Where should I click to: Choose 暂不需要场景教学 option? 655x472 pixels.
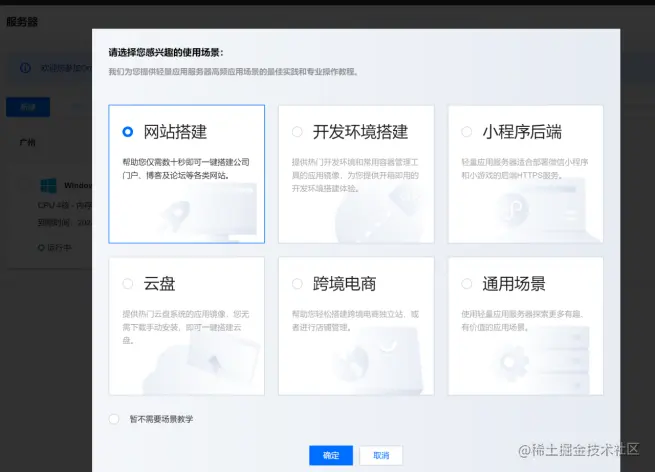114,419
